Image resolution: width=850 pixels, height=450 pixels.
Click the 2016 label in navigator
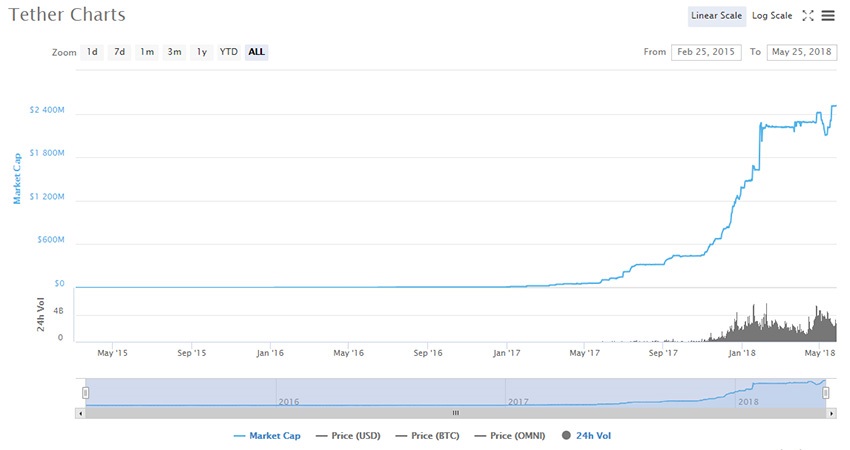pos(288,402)
